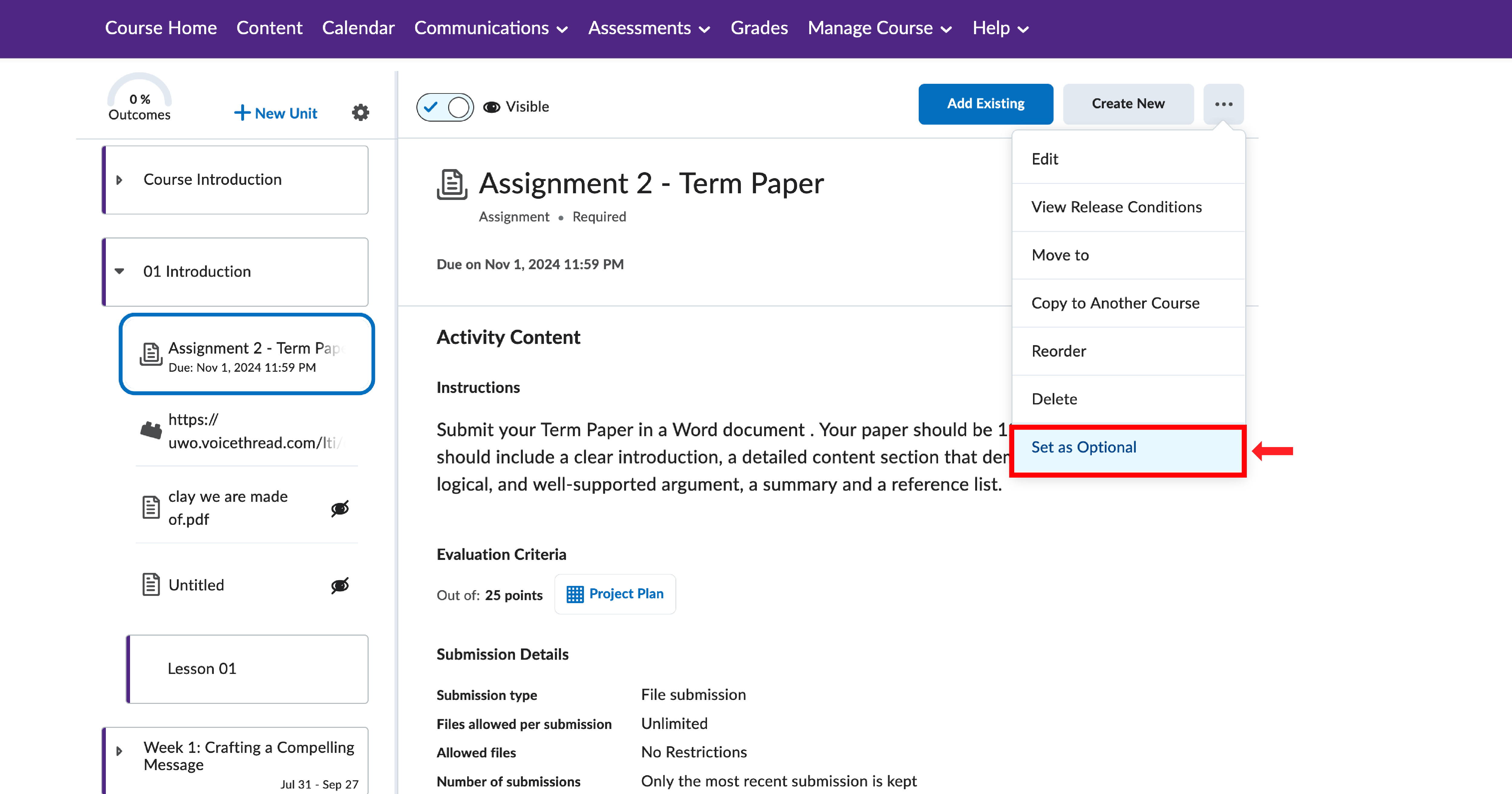Expand the Course Introduction unit
This screenshot has width=1512, height=794.
tap(120, 180)
